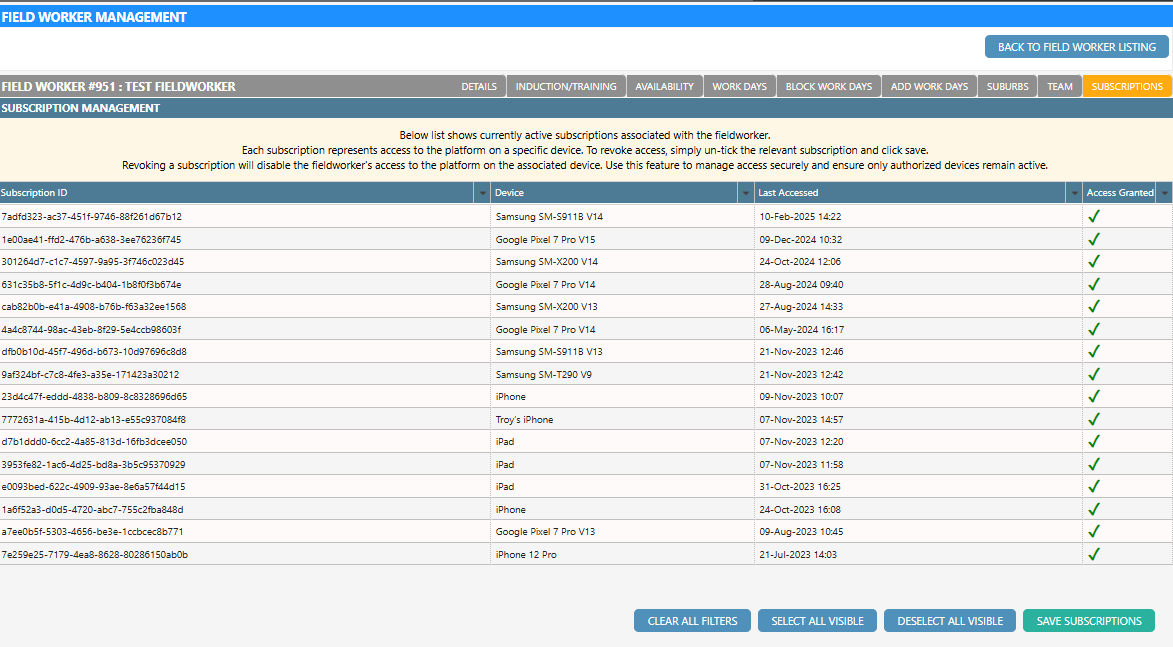
Task: Open the Induction/Training tab
Action: pos(566,87)
